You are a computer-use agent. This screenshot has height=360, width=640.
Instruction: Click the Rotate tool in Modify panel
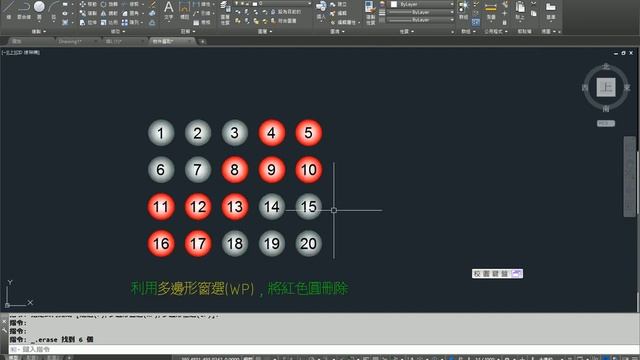109,4
